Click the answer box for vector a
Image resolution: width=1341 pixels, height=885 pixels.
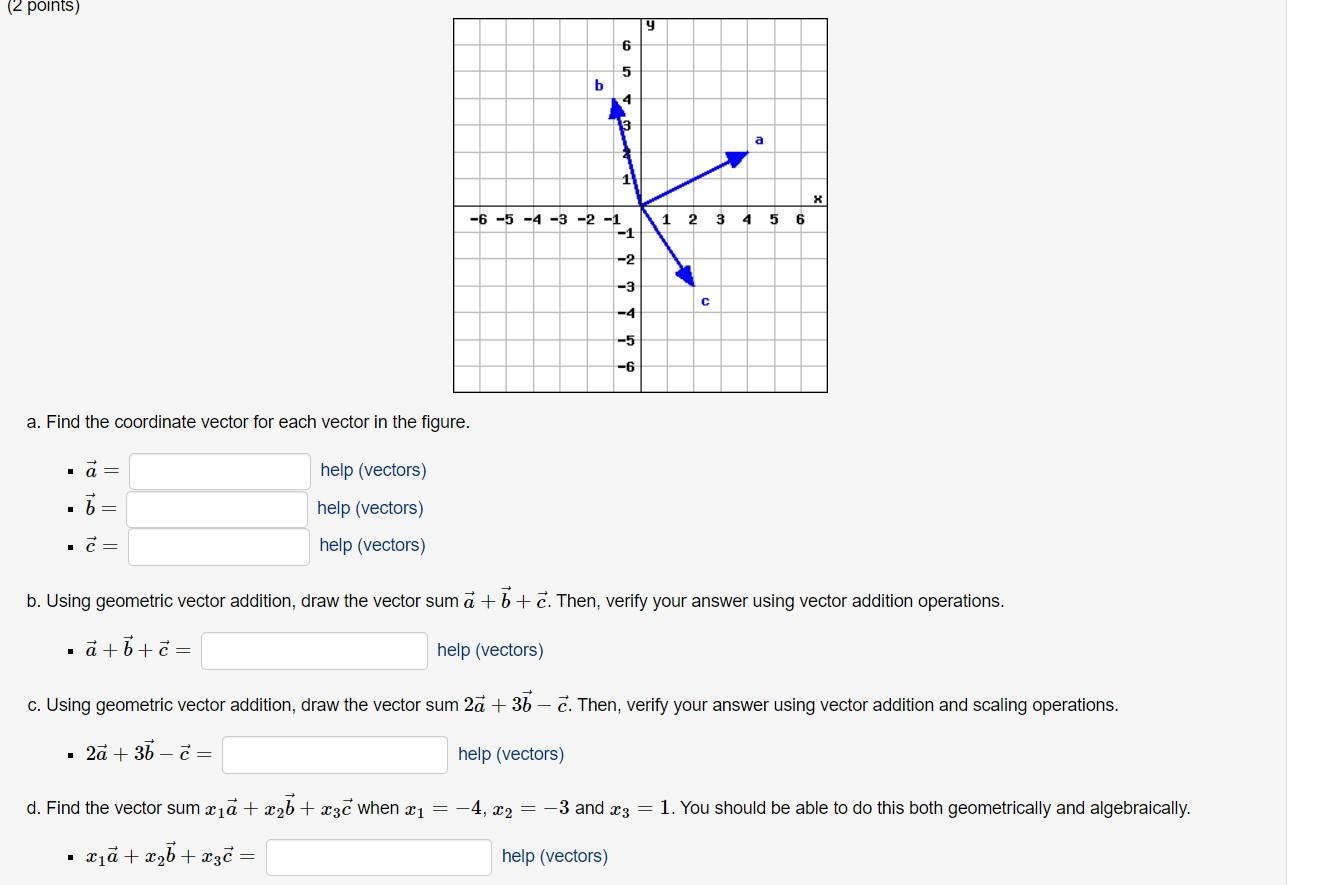pos(218,470)
